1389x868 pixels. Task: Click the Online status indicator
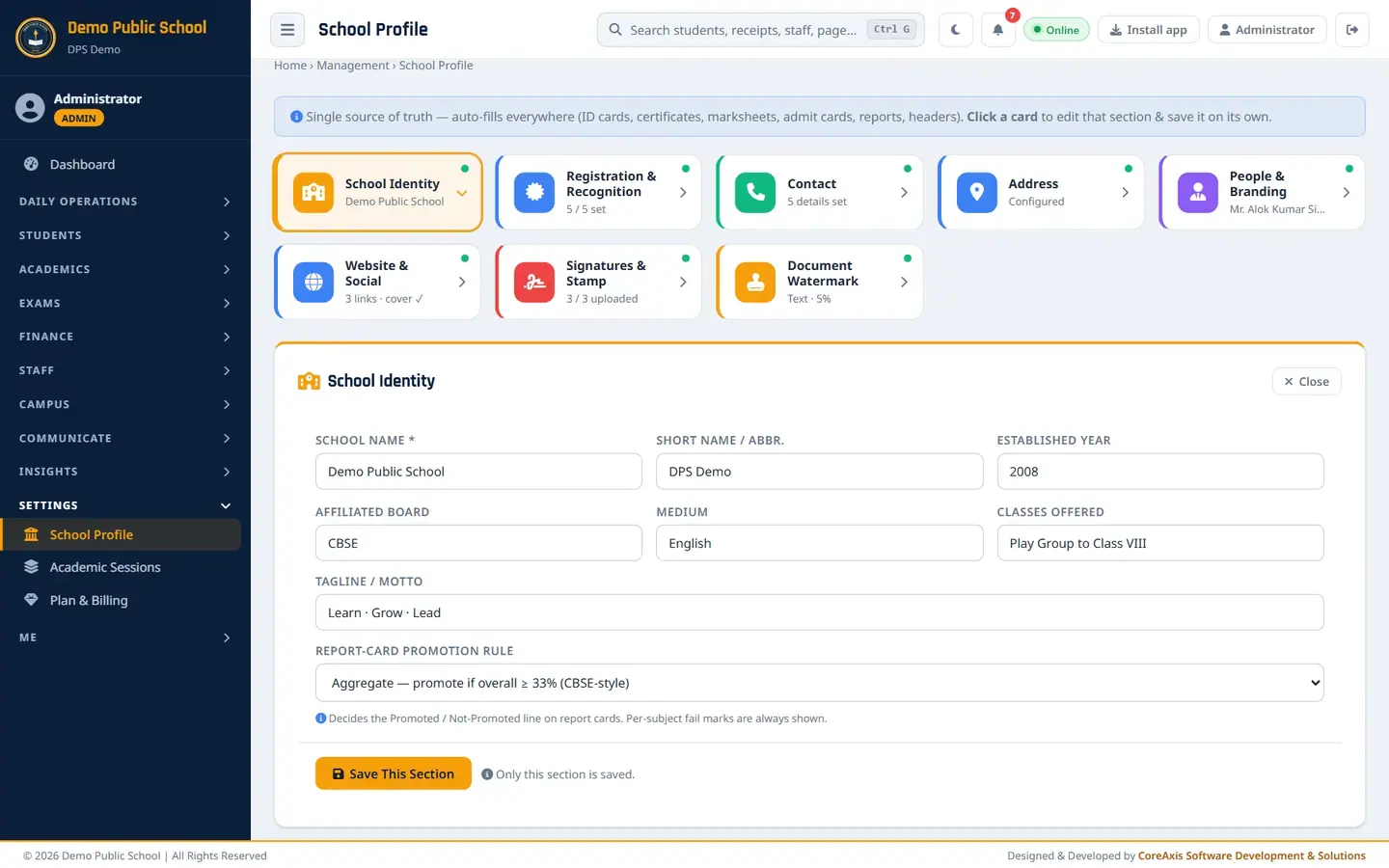click(1056, 30)
